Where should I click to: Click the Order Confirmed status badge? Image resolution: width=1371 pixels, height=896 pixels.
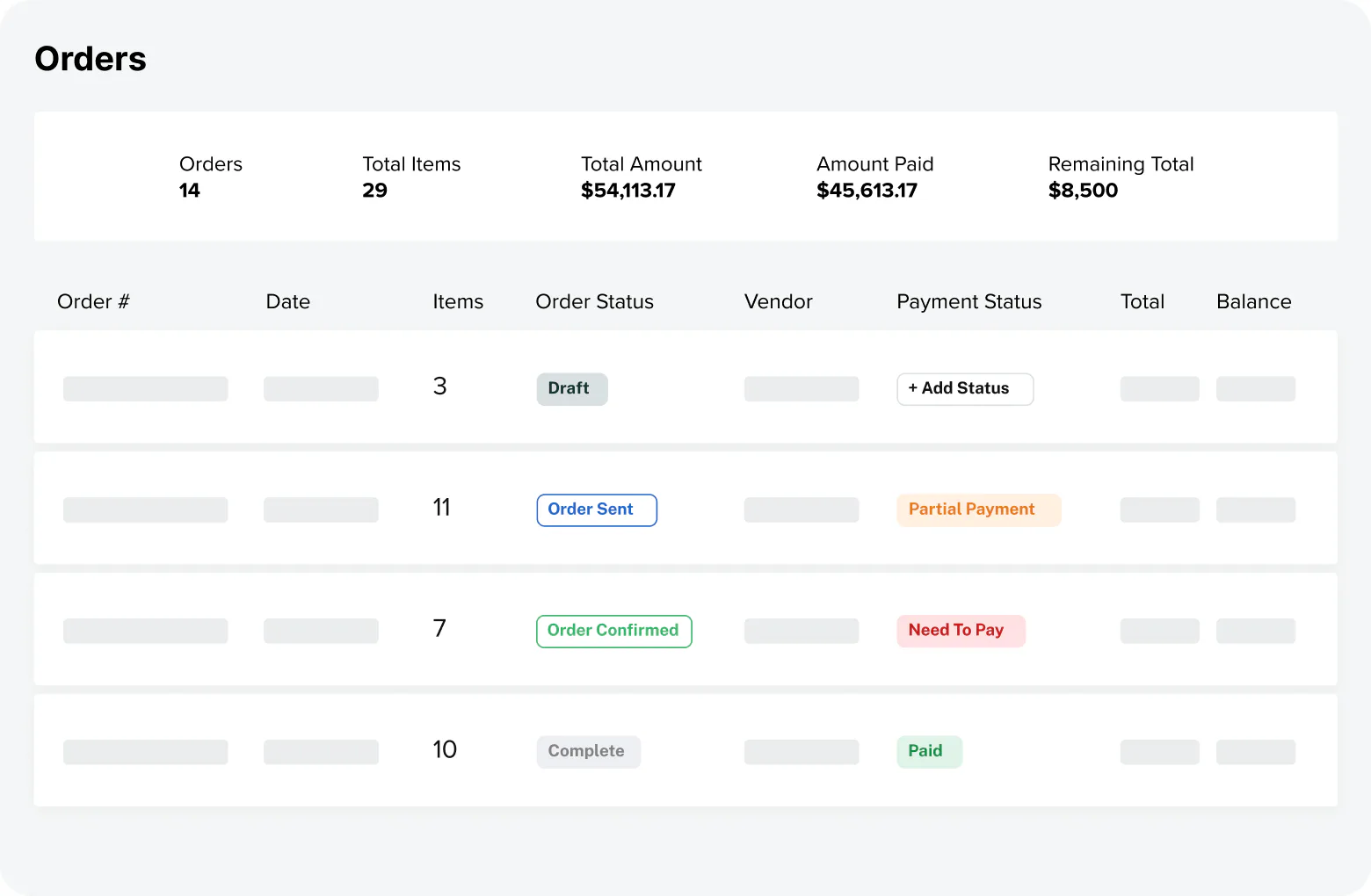click(x=614, y=632)
